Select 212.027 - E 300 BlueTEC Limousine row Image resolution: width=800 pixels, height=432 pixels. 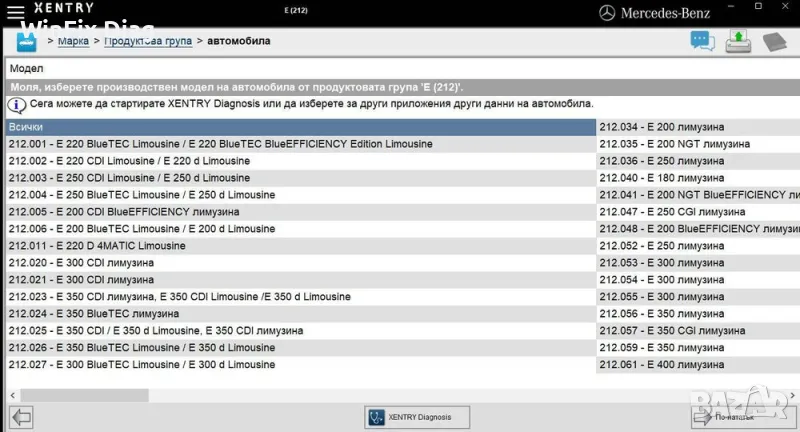coord(301,365)
